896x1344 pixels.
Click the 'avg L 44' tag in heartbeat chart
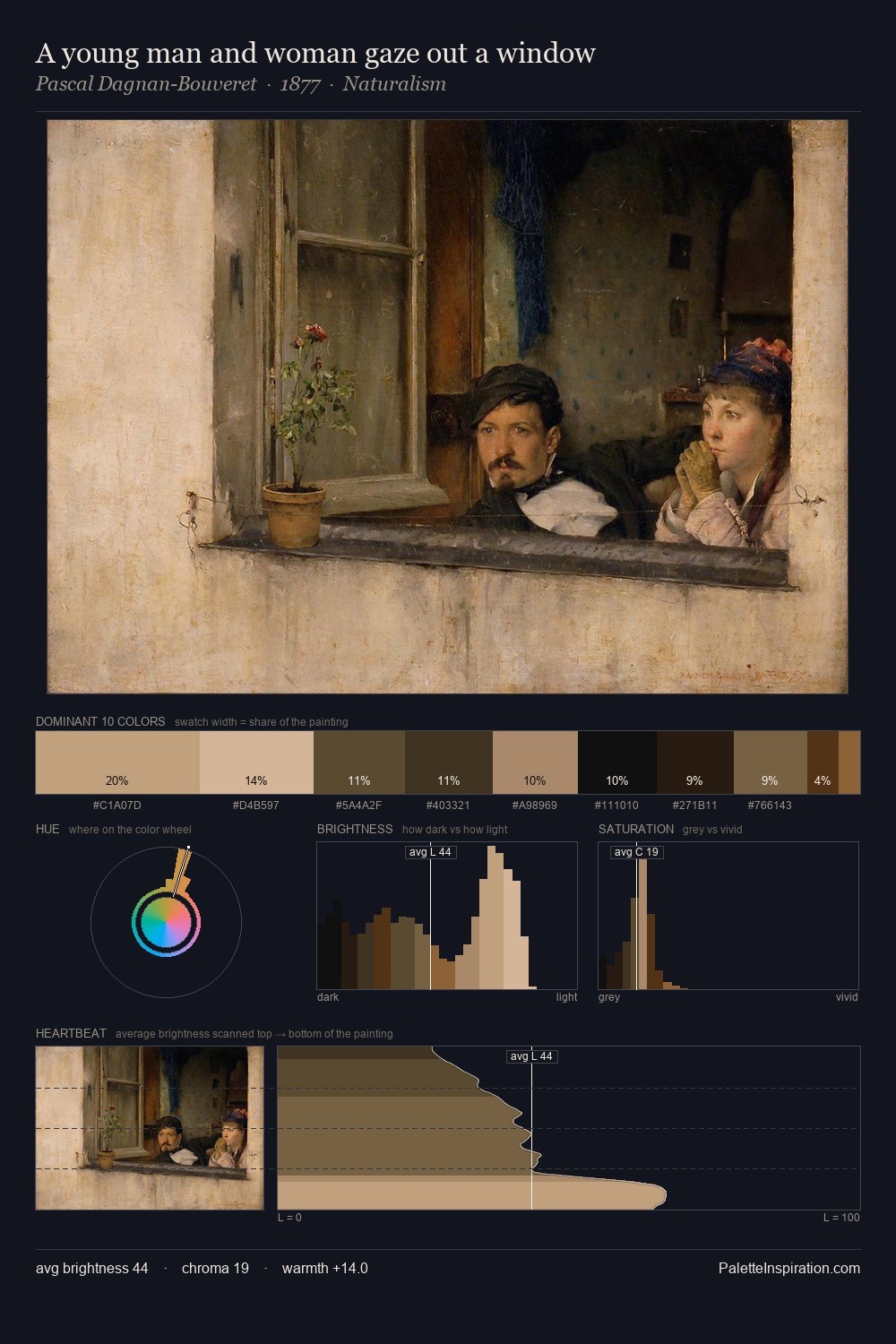pyautogui.click(x=532, y=1056)
